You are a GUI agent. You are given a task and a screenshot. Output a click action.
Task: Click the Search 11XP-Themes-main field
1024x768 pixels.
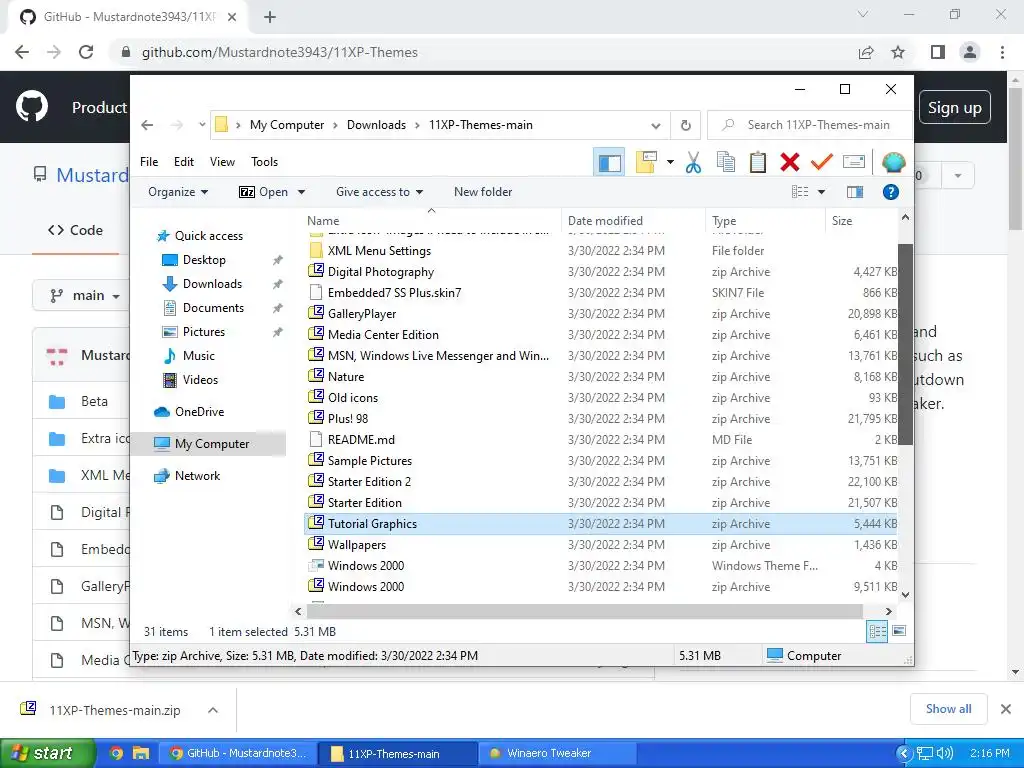tap(810, 125)
